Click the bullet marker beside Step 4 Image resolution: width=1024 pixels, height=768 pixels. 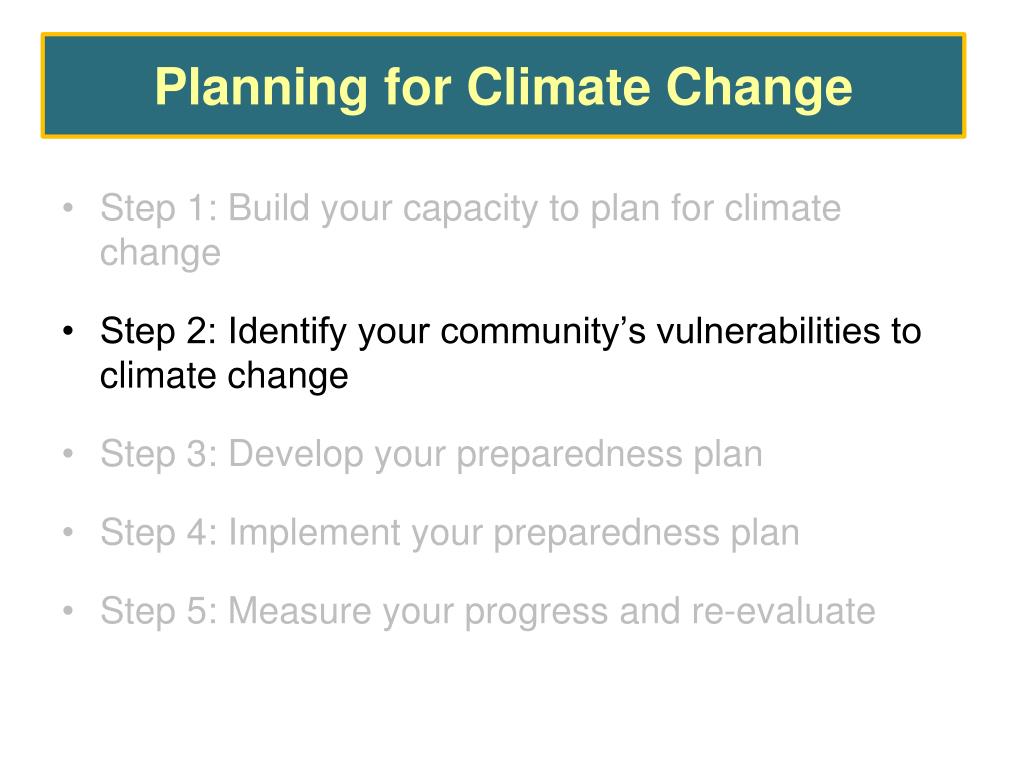(x=68, y=532)
